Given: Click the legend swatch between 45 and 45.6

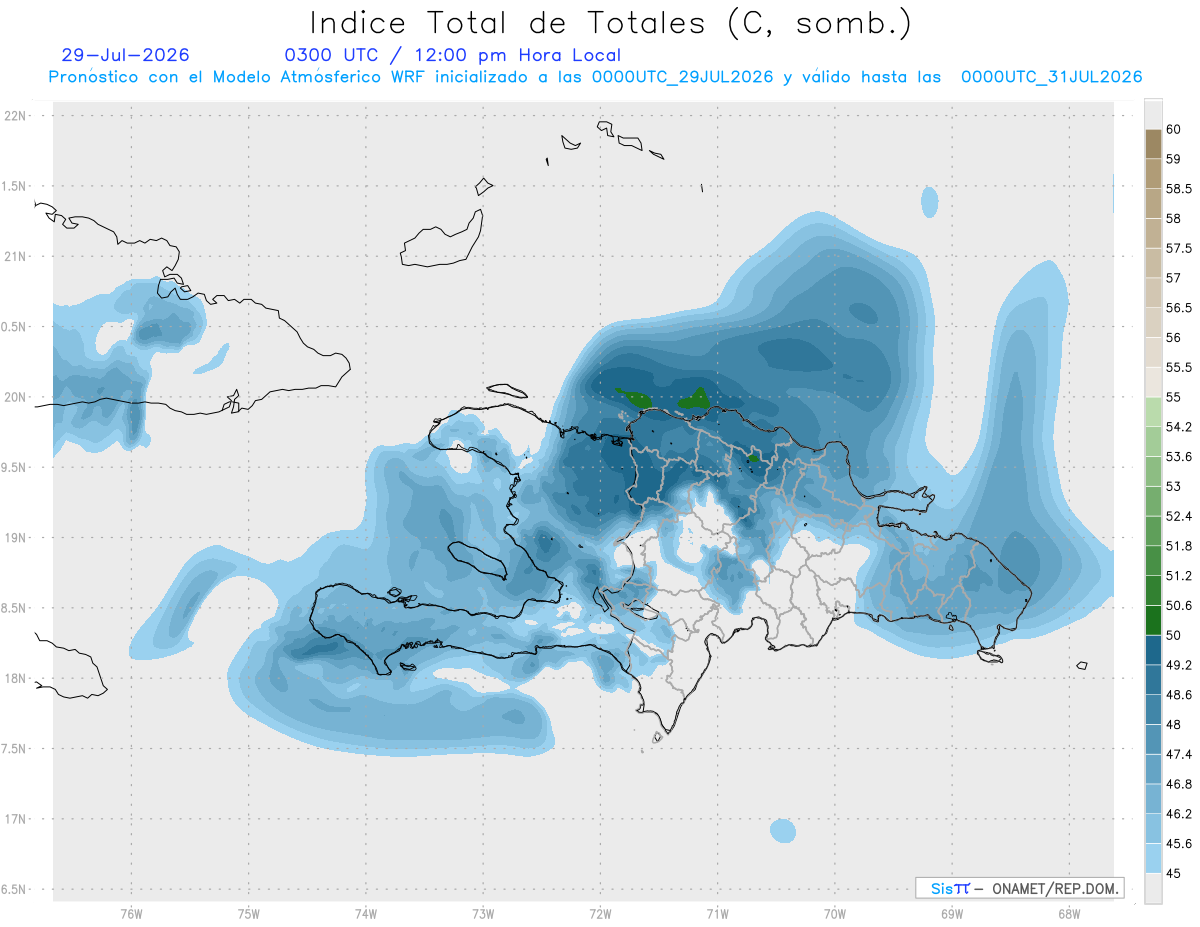Looking at the screenshot, I should coord(1153,858).
